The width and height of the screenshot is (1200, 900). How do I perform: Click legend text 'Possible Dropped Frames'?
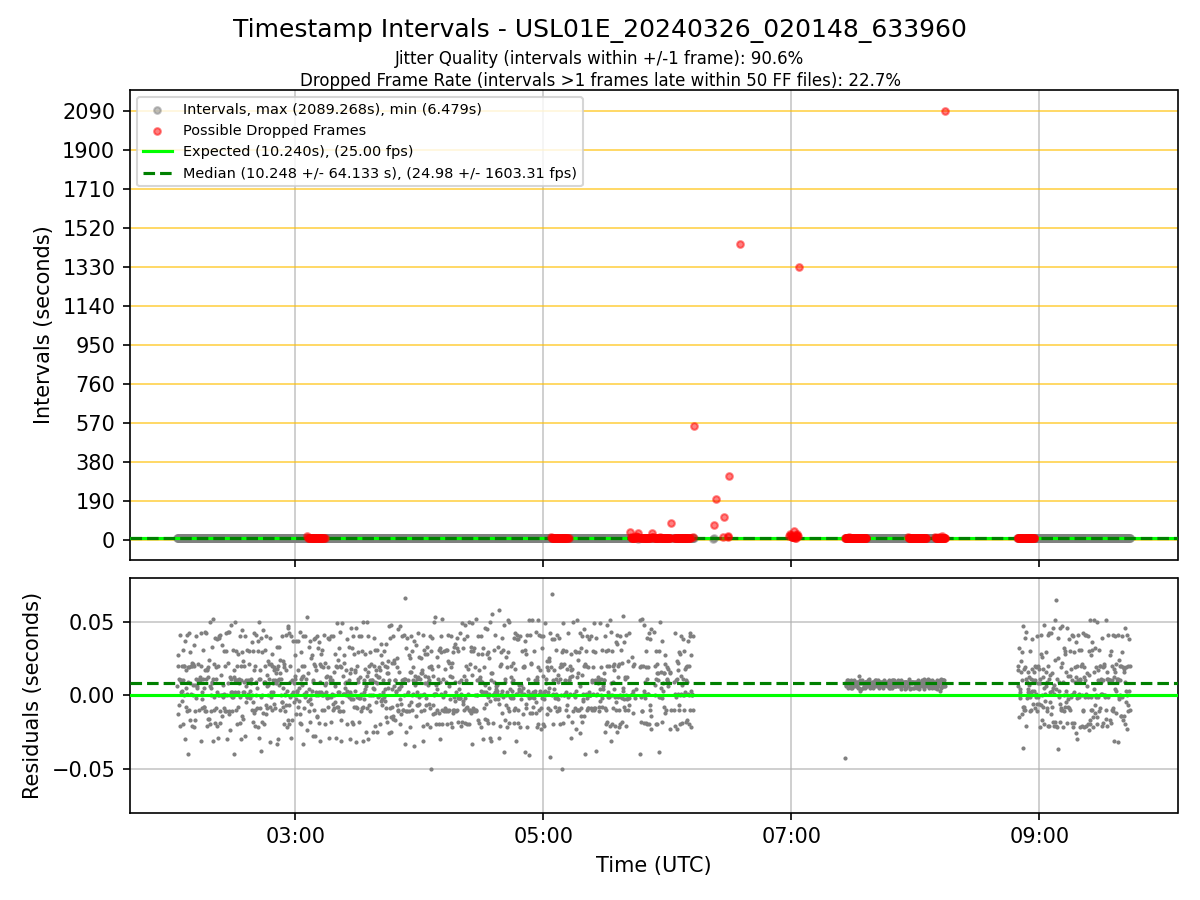tap(274, 130)
